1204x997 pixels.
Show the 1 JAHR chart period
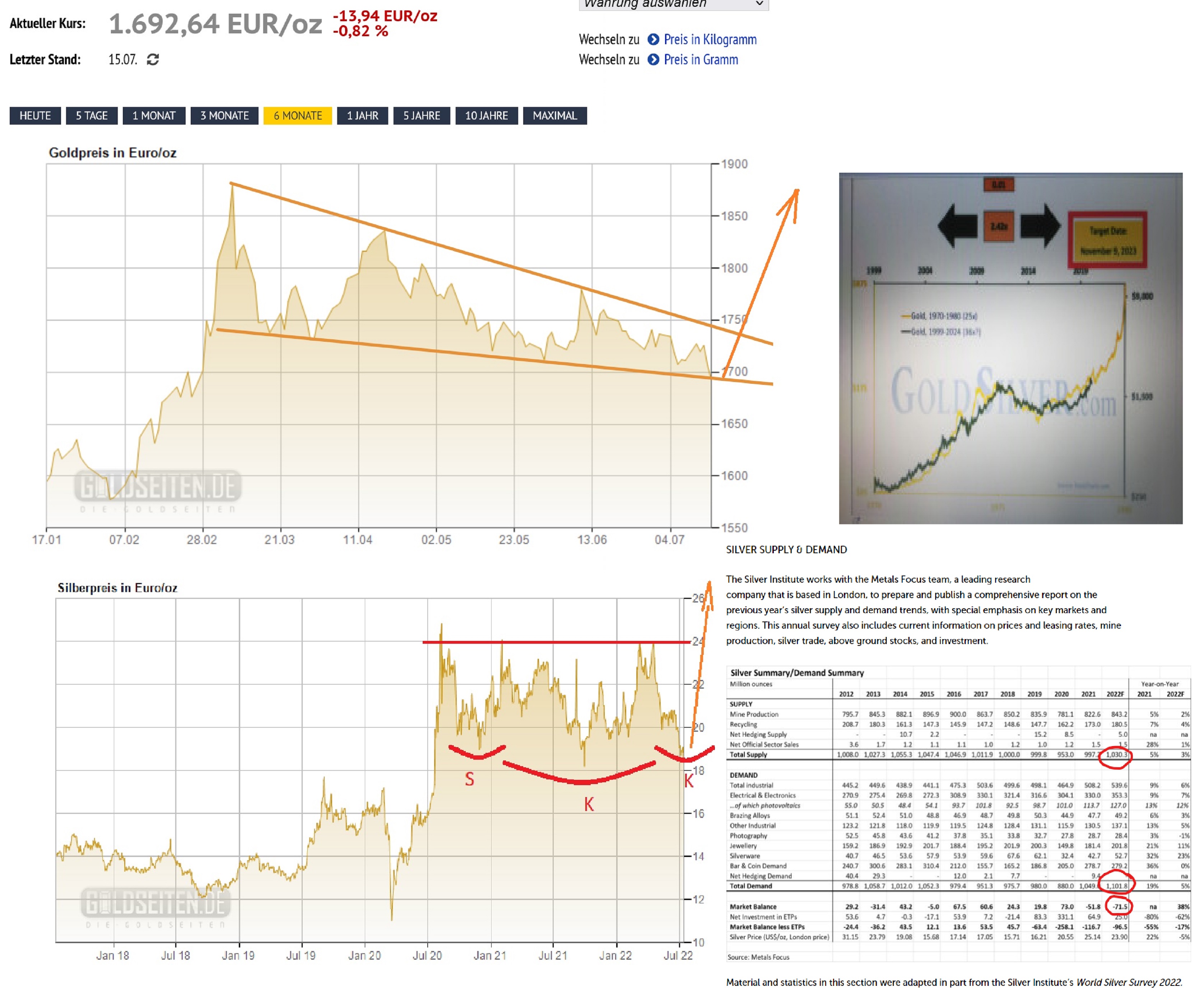coord(362,116)
